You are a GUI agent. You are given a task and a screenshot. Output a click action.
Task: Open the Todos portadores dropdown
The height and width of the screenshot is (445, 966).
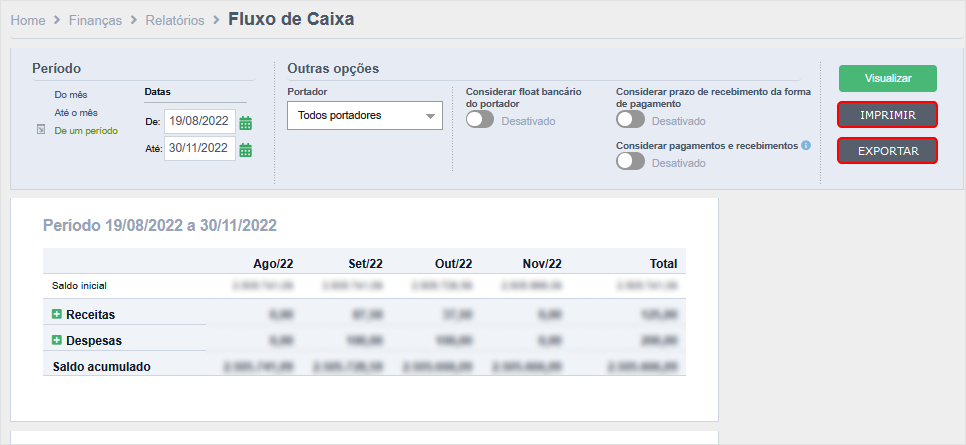365,115
